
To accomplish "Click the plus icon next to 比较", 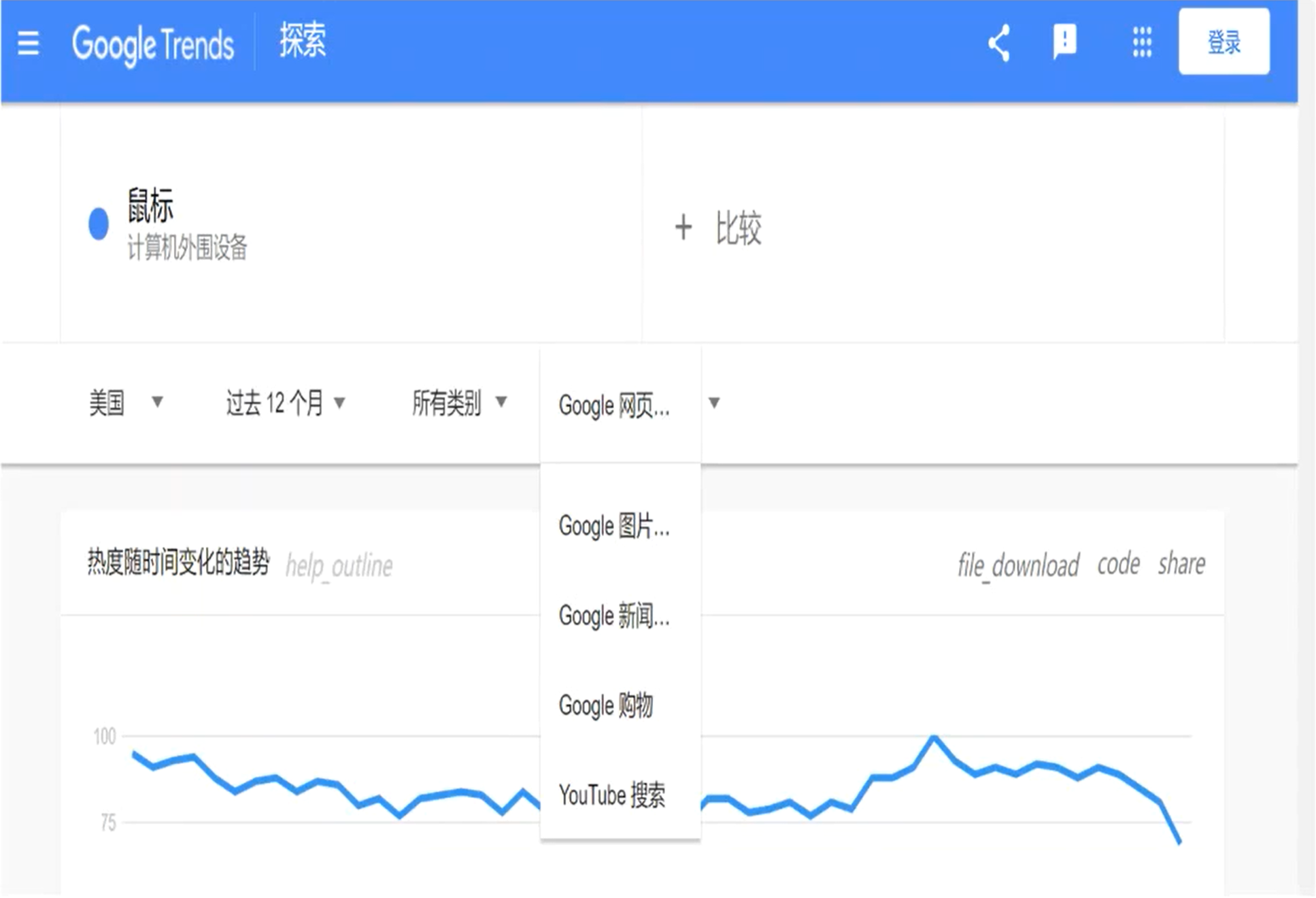I will click(683, 227).
